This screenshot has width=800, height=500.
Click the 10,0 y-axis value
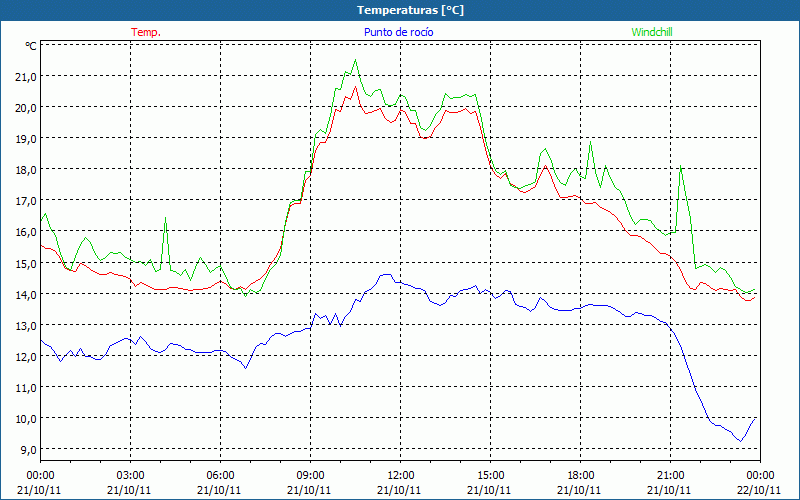click(27, 418)
